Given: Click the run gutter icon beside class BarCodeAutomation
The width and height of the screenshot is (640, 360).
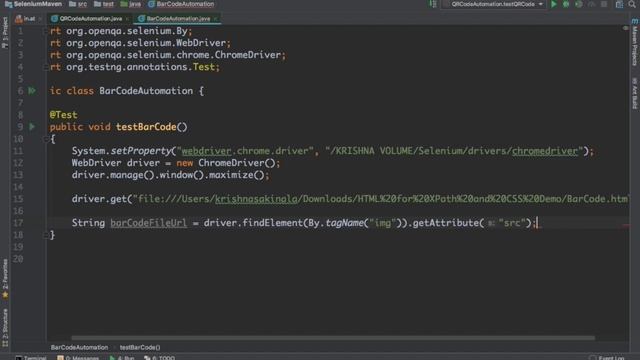Looking at the screenshot, I should pyautogui.click(x=32, y=91).
